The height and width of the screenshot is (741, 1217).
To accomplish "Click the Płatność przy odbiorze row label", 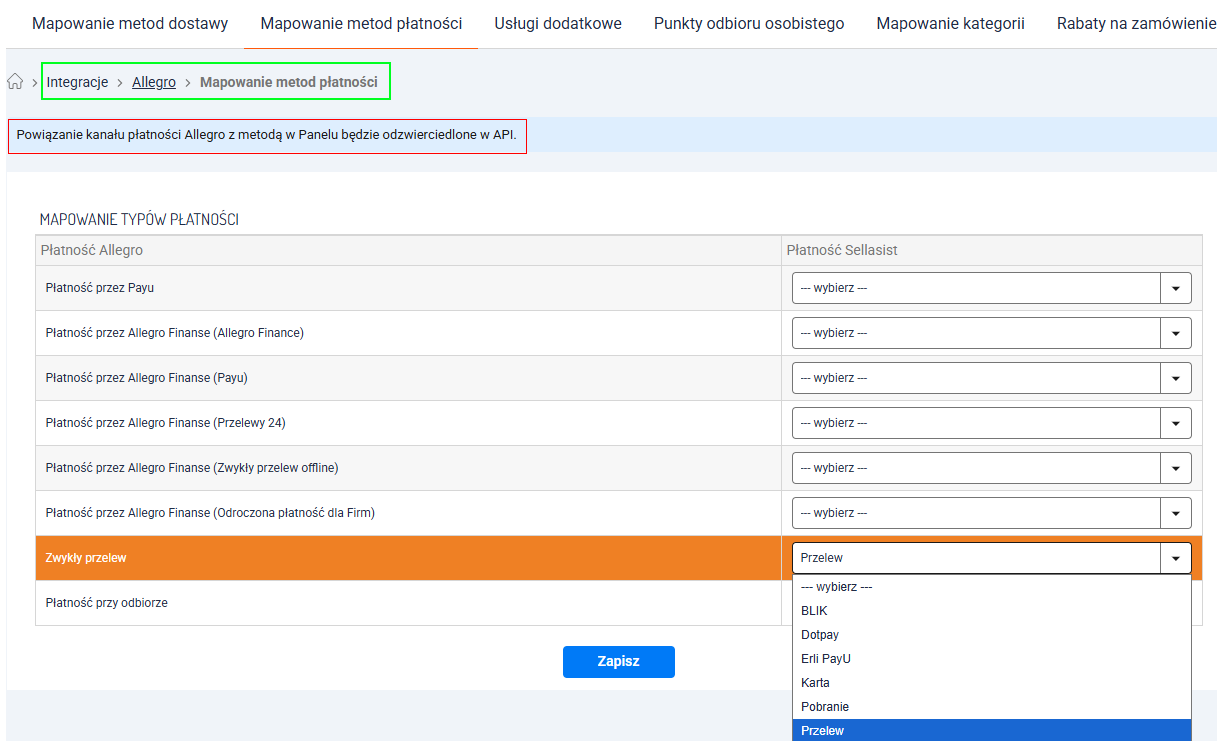I will click(x=107, y=603).
